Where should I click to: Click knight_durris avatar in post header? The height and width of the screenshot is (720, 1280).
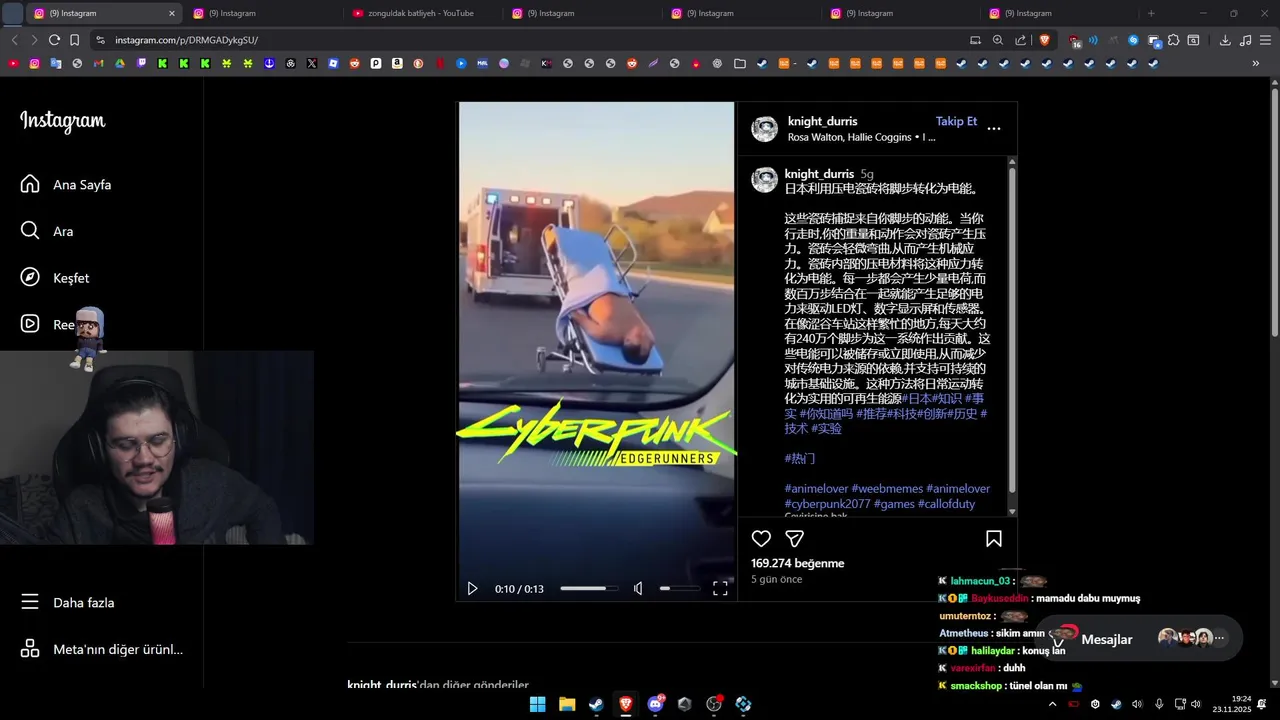[x=765, y=129]
